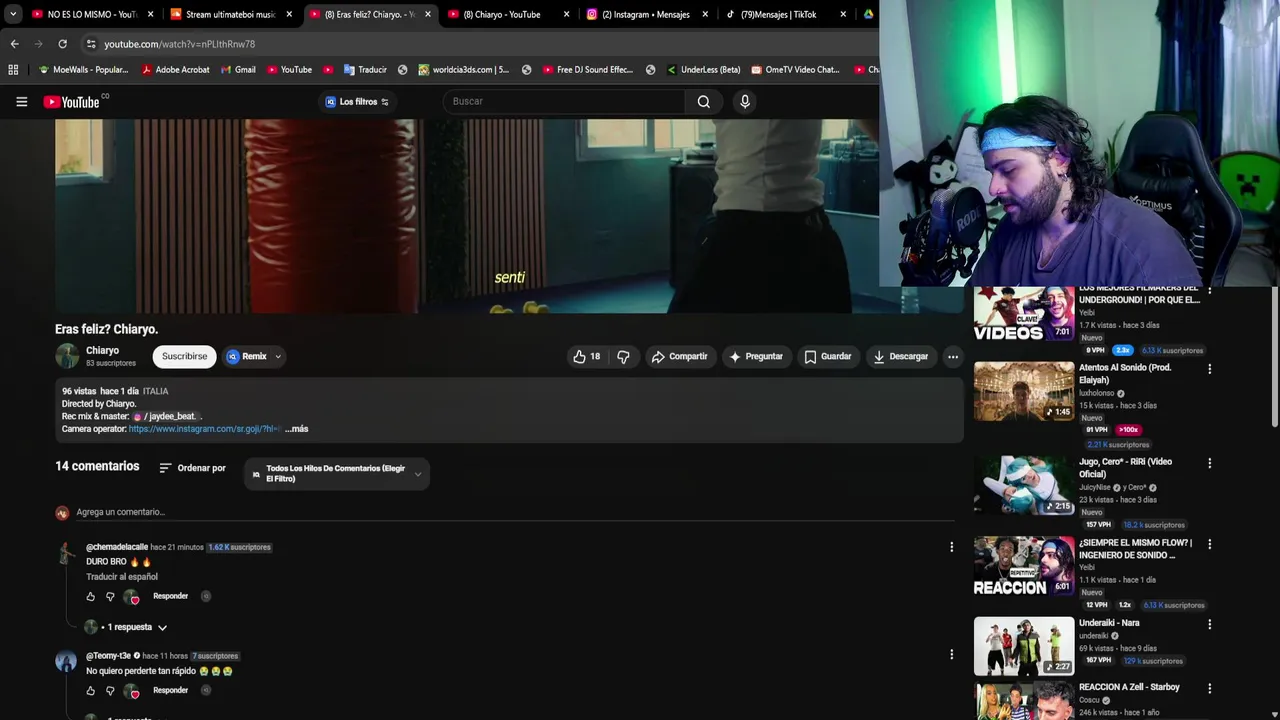Screen dimensions: 1280x720
Task: Go back with the browser back arrow
Action: pyautogui.click(x=14, y=44)
